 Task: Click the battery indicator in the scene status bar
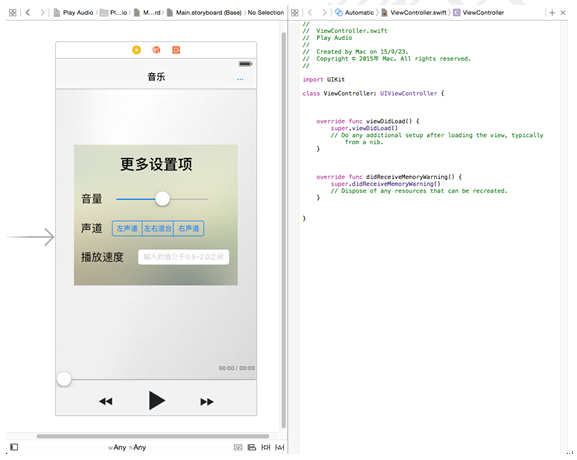(x=245, y=64)
